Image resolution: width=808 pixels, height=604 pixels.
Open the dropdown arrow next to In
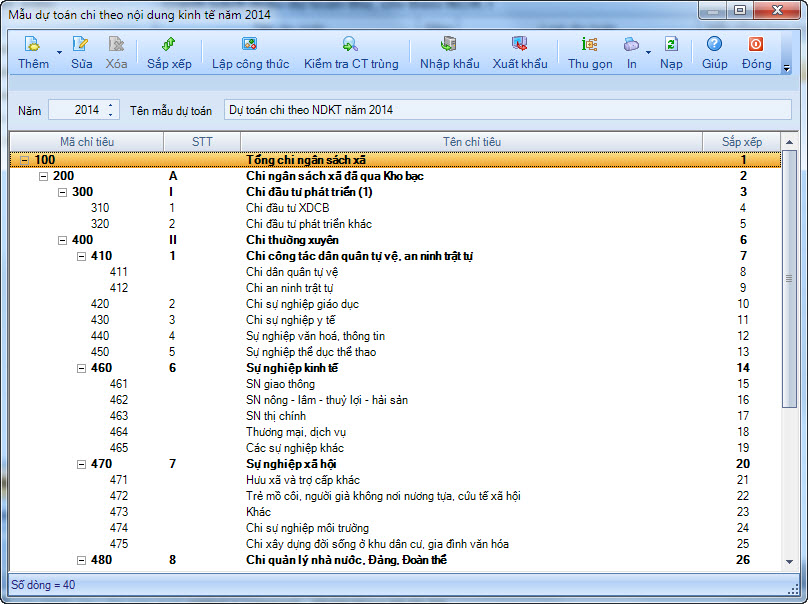click(x=648, y=53)
